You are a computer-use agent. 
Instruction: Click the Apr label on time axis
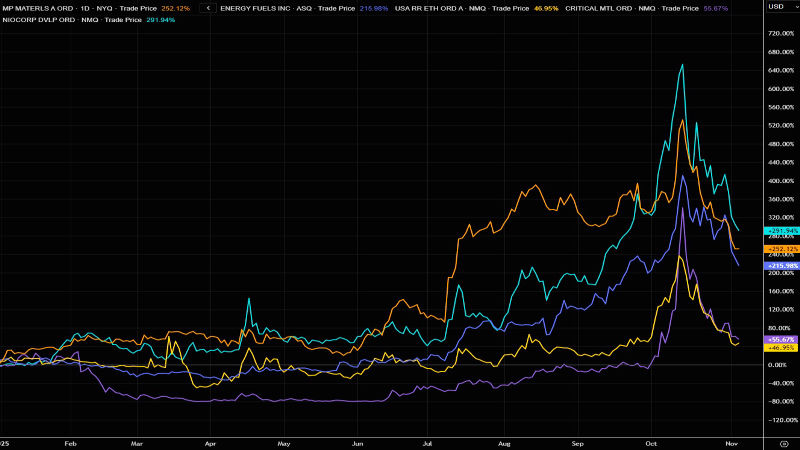(211, 440)
